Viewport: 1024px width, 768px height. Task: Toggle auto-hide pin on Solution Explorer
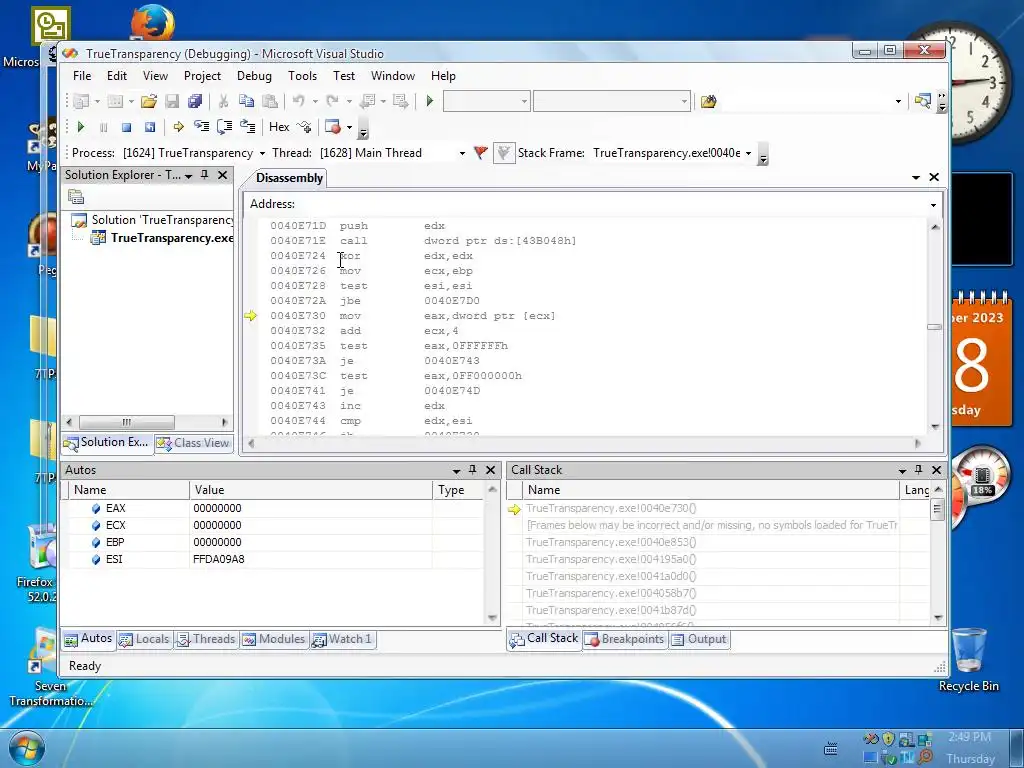[x=204, y=175]
